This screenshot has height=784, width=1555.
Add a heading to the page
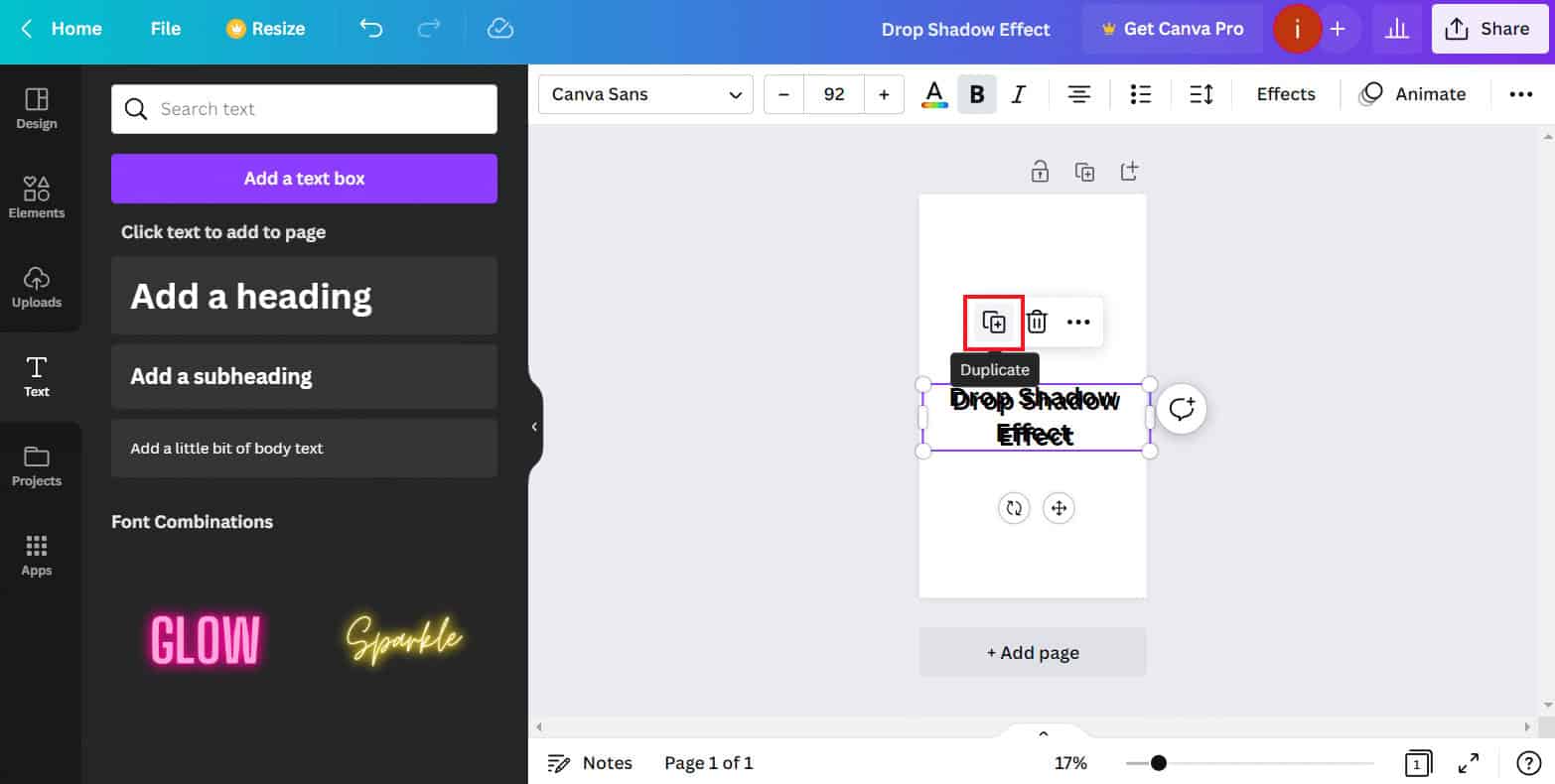click(304, 296)
